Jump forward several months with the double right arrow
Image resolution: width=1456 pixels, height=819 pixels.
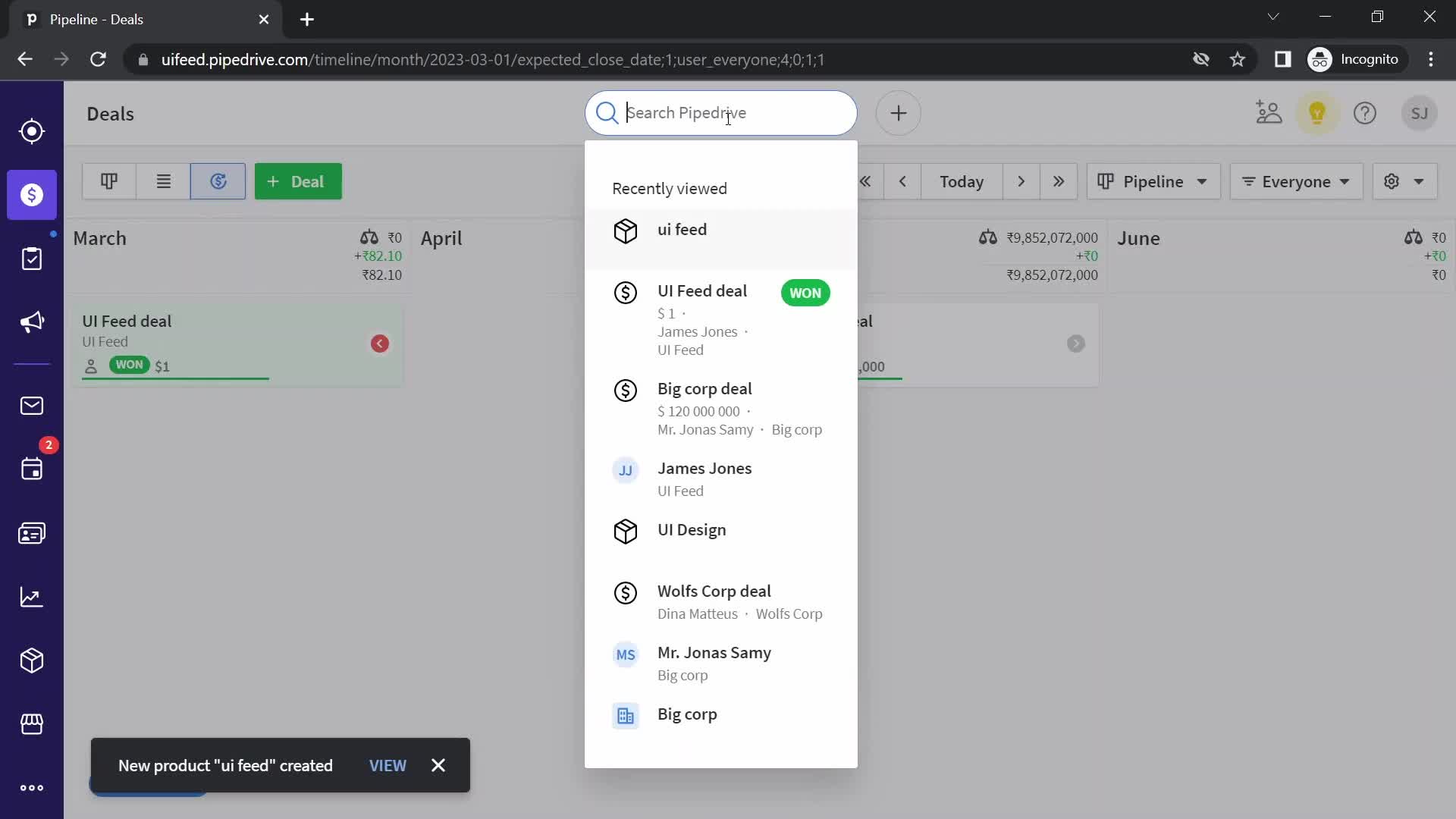[1059, 181]
